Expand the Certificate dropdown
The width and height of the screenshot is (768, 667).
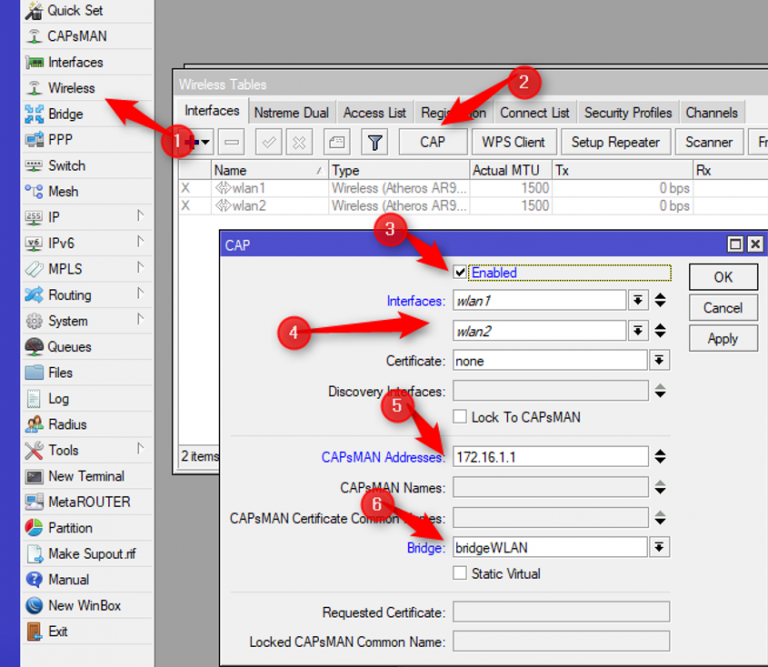pos(659,360)
